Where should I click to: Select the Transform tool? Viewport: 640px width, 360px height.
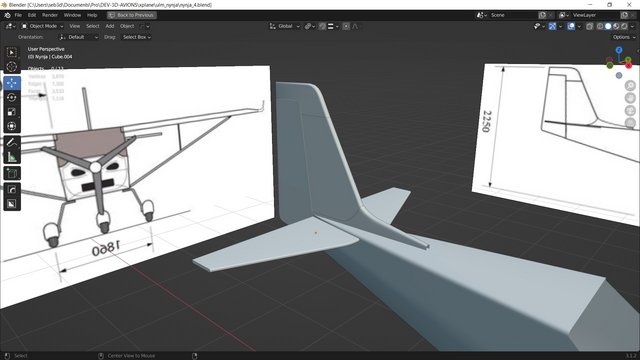click(12, 126)
